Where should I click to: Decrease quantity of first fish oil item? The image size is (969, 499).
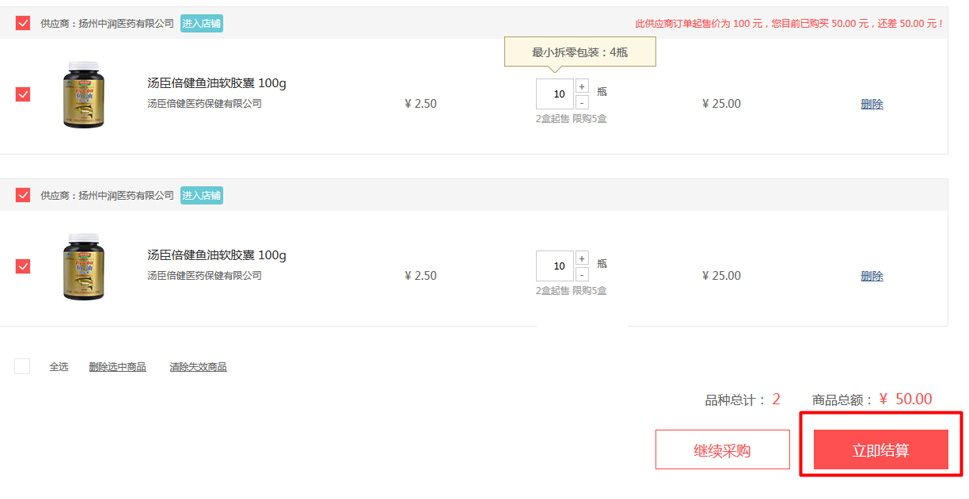coord(582,102)
